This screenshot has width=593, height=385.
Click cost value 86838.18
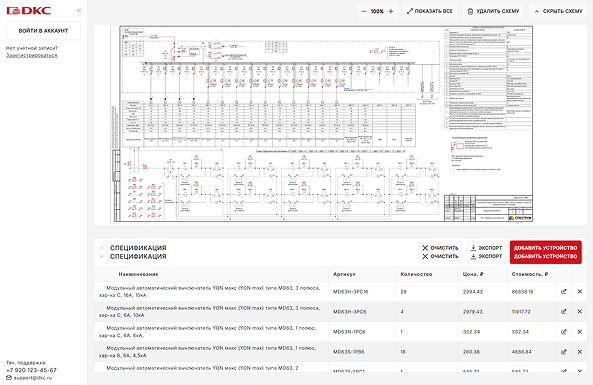pyautogui.click(x=522, y=292)
